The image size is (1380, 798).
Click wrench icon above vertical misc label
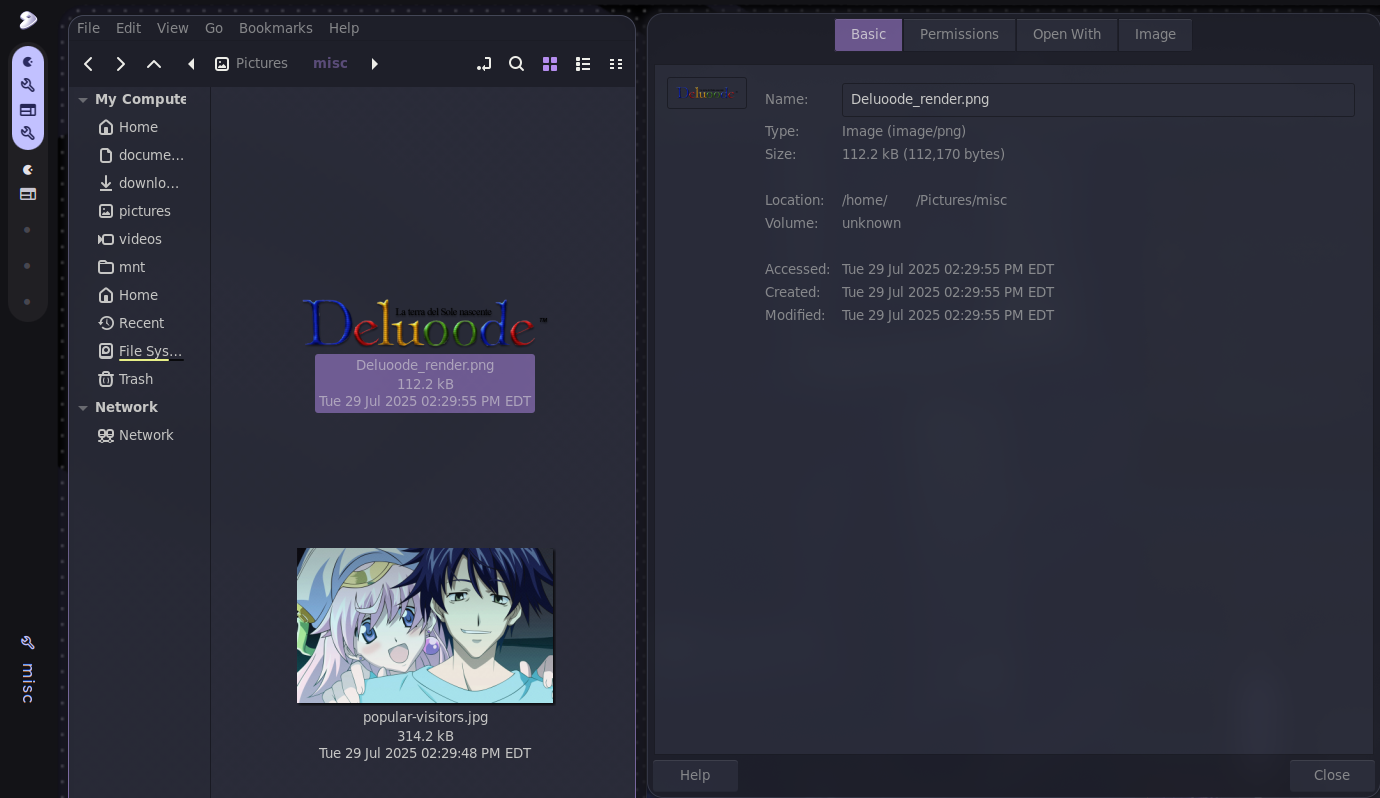[28, 642]
